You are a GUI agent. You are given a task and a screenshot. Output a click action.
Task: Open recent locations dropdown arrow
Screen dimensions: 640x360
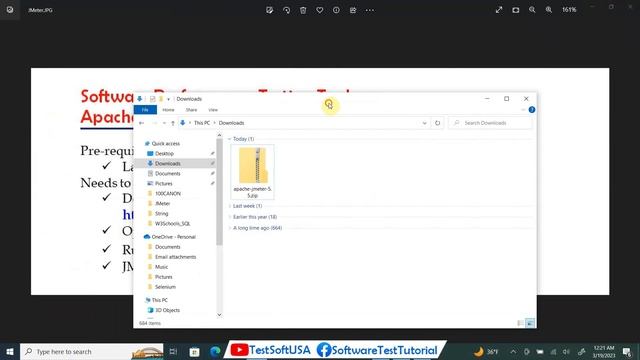(x=164, y=123)
